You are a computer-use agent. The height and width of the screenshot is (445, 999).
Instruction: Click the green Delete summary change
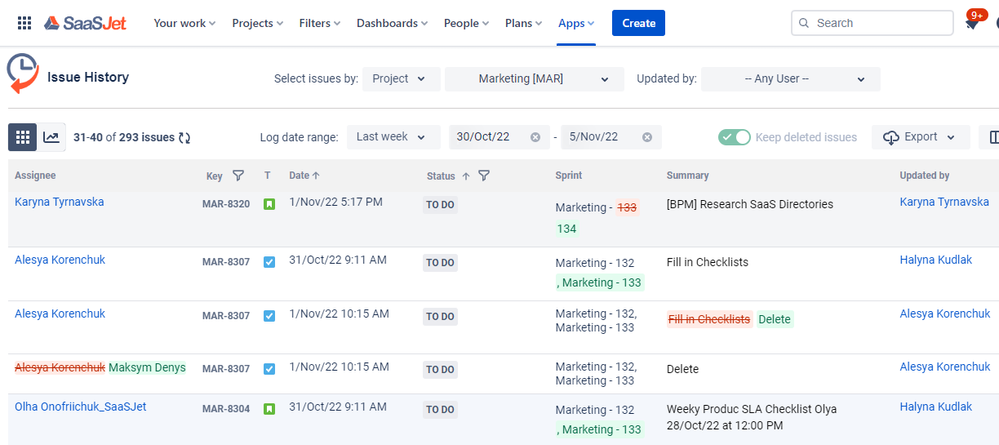pos(775,319)
